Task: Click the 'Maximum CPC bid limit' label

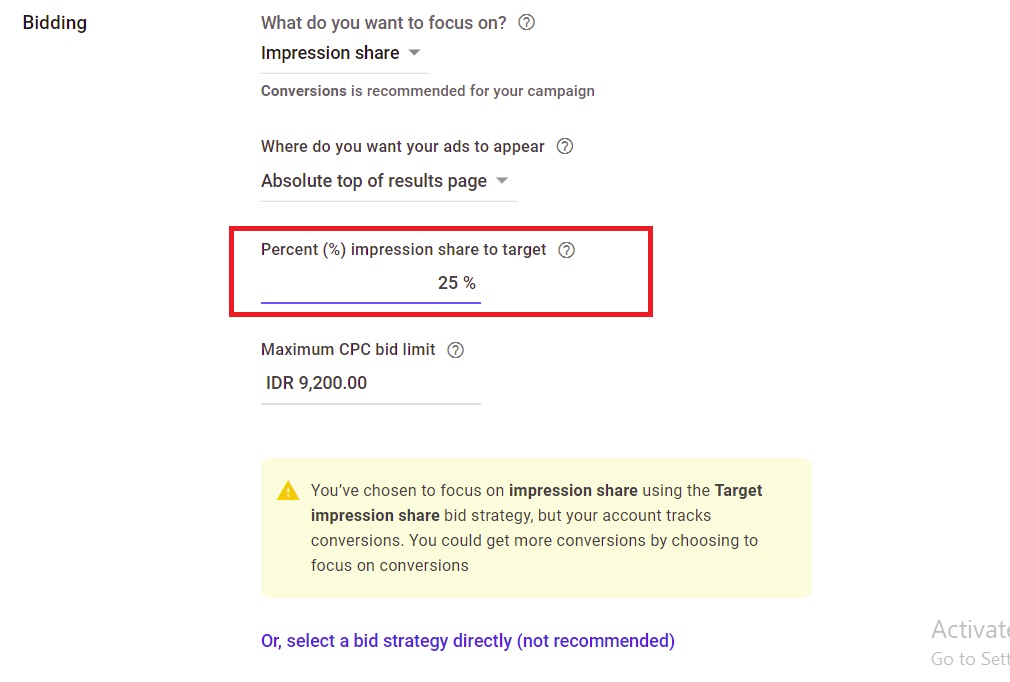Action: pyautogui.click(x=348, y=350)
